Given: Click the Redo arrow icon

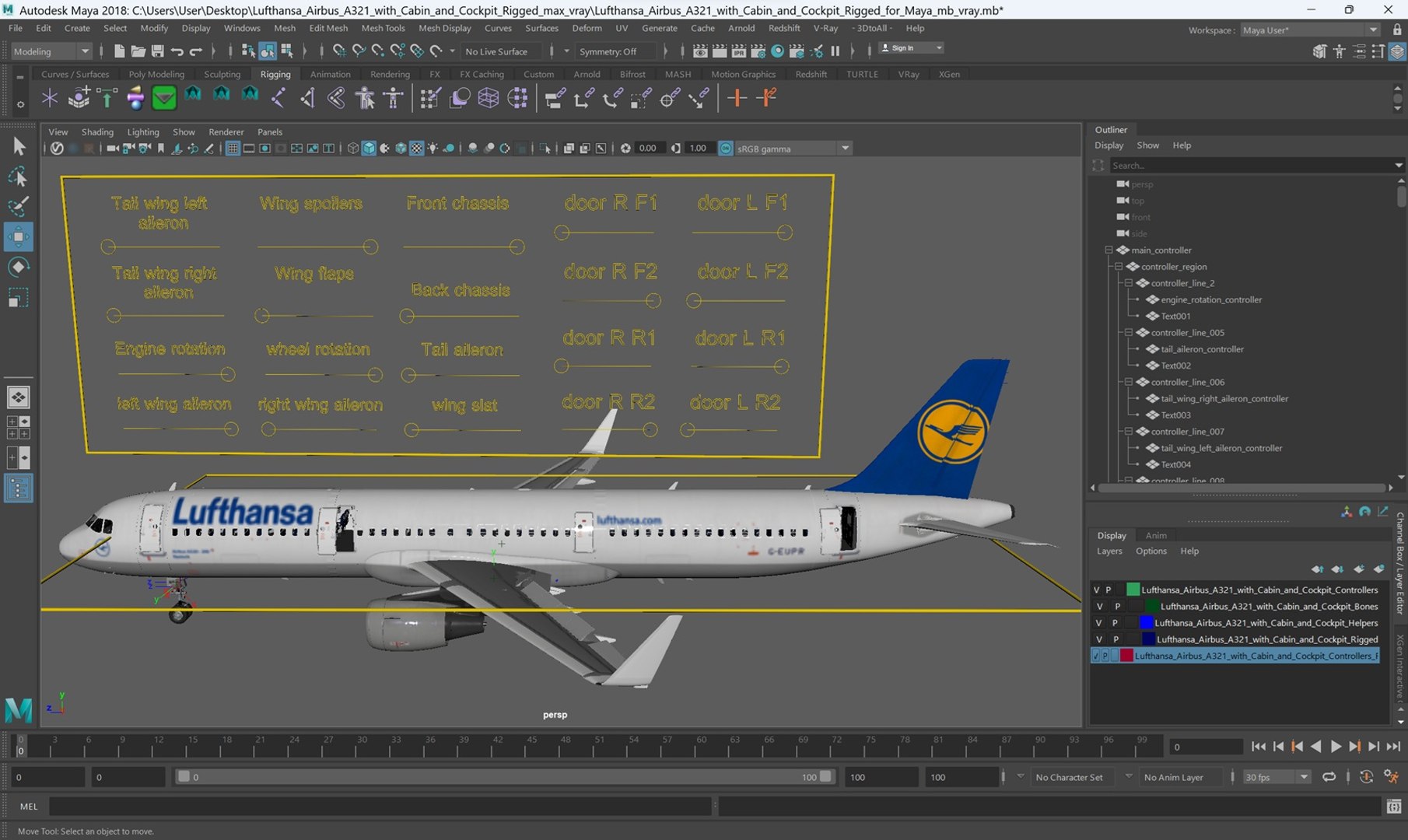Looking at the screenshot, I should pos(195,51).
